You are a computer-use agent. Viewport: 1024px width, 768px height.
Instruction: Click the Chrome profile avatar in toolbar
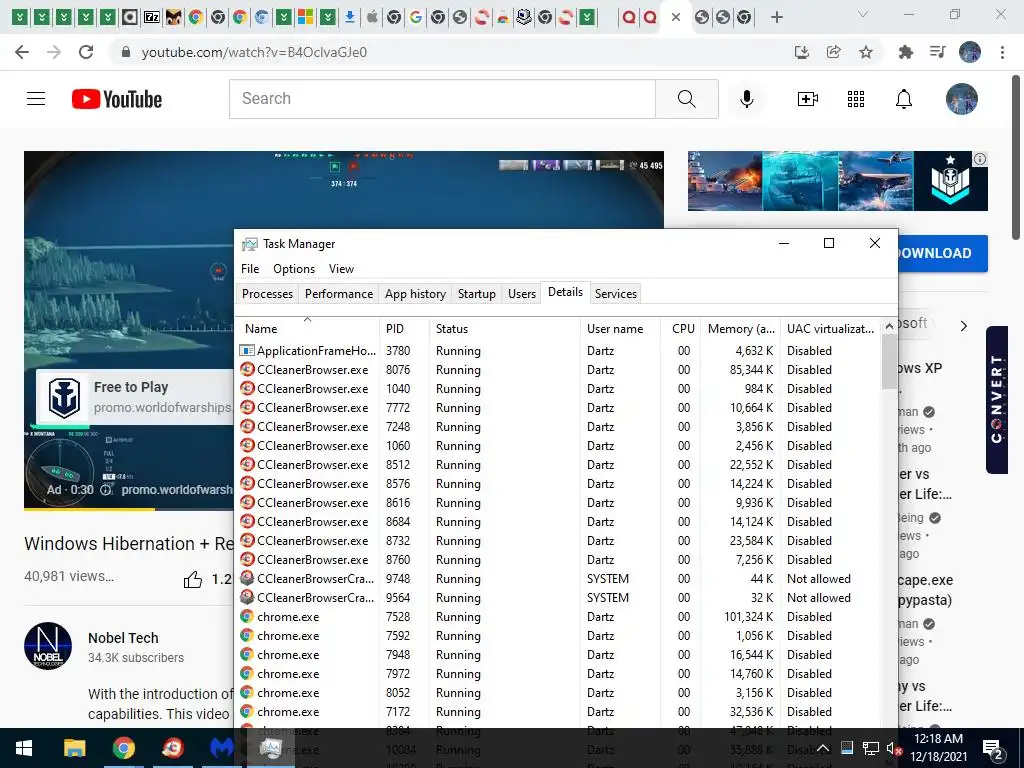970,52
